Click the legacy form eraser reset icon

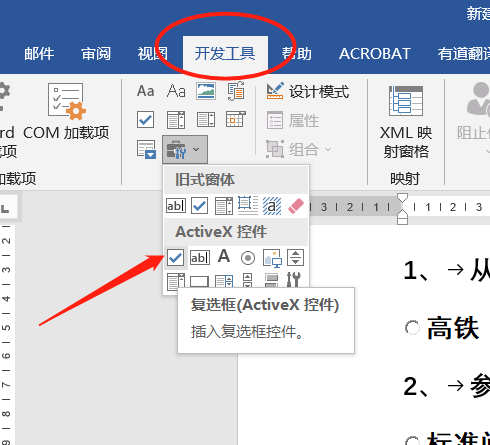pyautogui.click(x=296, y=206)
